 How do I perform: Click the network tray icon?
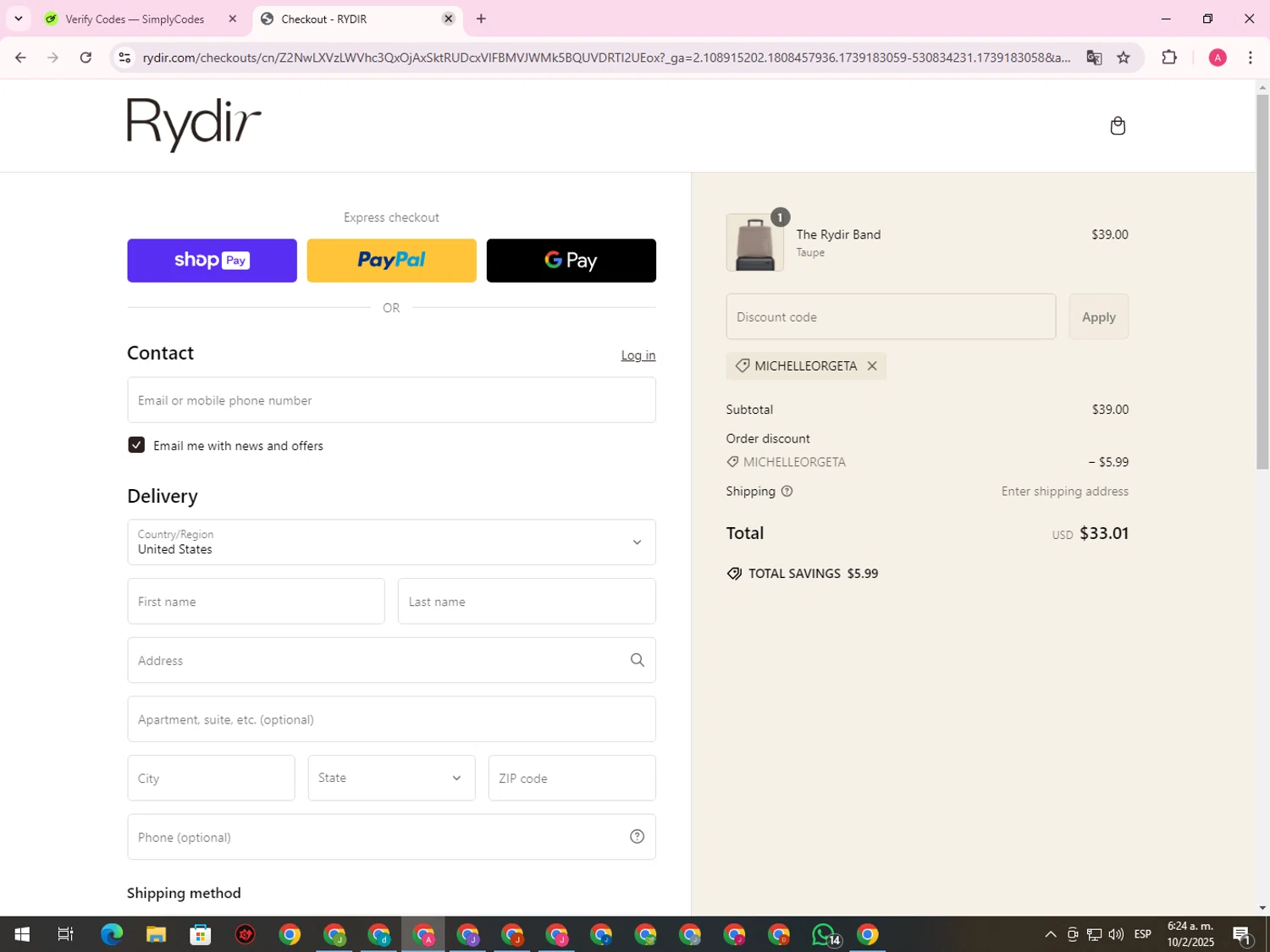click(1094, 934)
